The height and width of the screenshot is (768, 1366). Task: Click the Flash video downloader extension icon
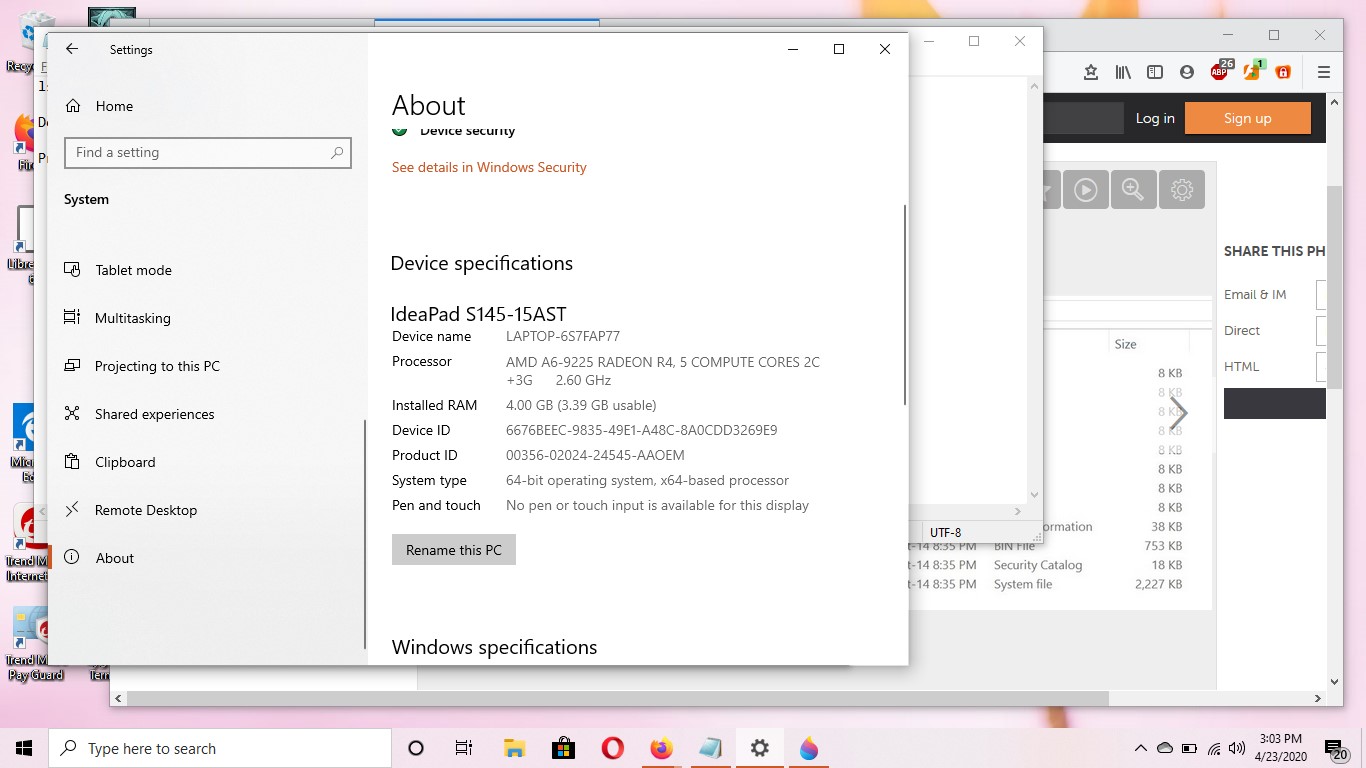1253,71
